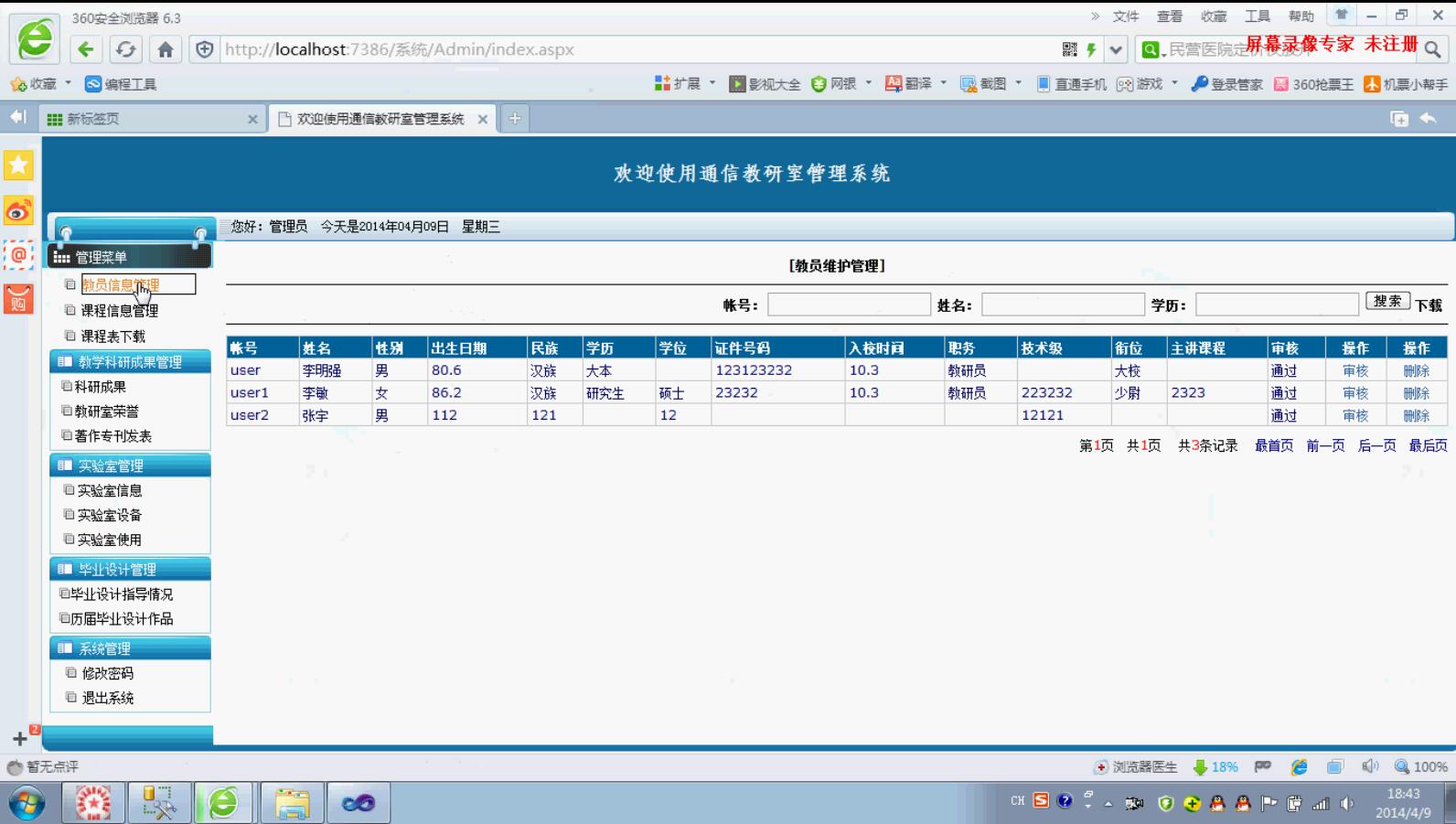
Task: Click the sidebar favorites star icon
Action: pyautogui.click(x=18, y=166)
